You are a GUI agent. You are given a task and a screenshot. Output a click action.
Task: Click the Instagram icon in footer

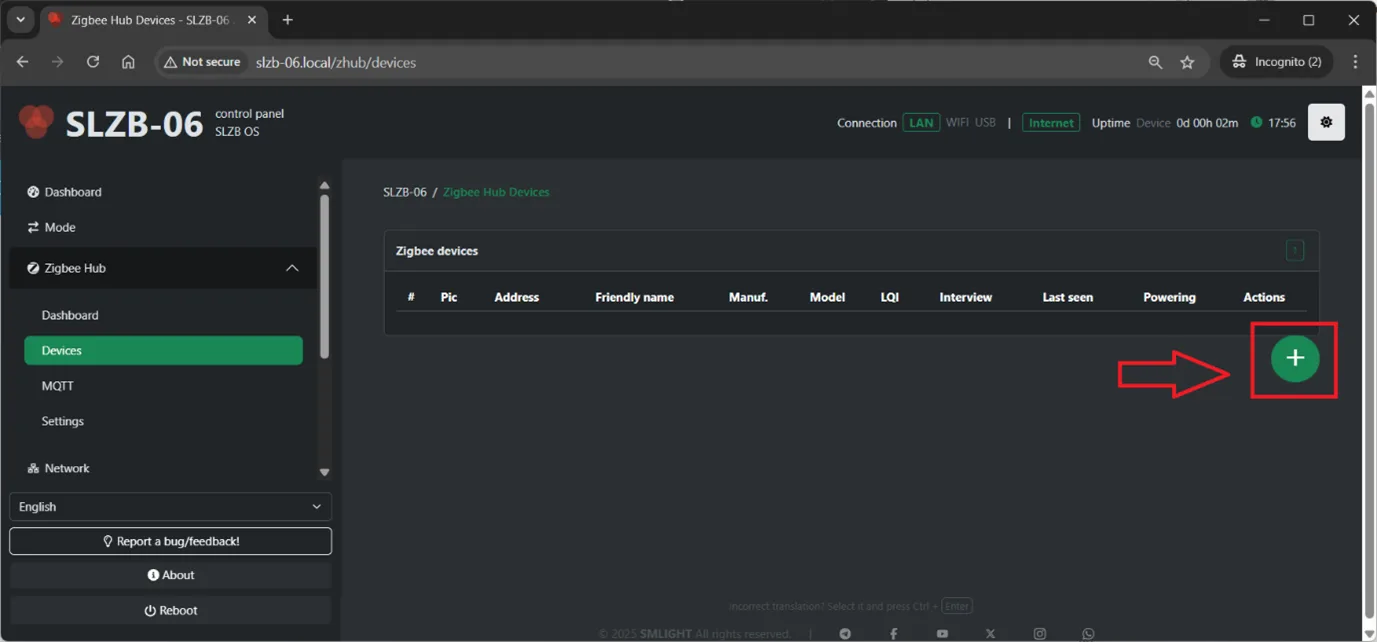pyautogui.click(x=1039, y=634)
